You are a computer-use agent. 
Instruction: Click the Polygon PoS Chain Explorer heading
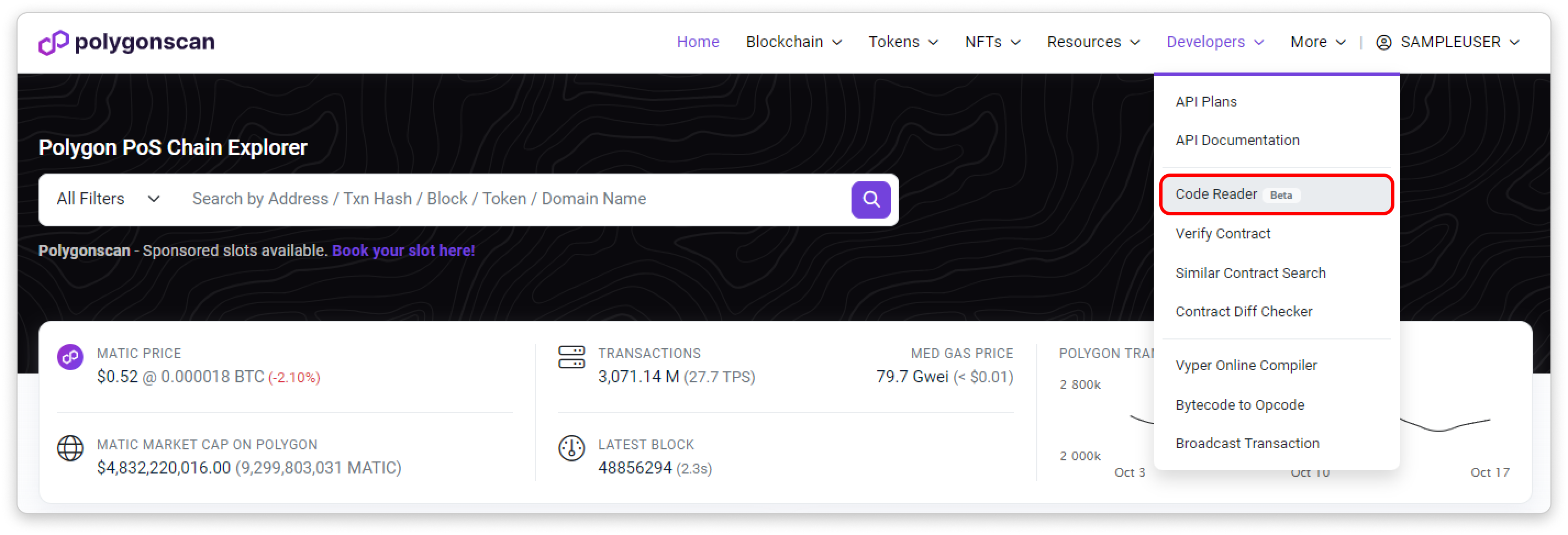point(173,147)
